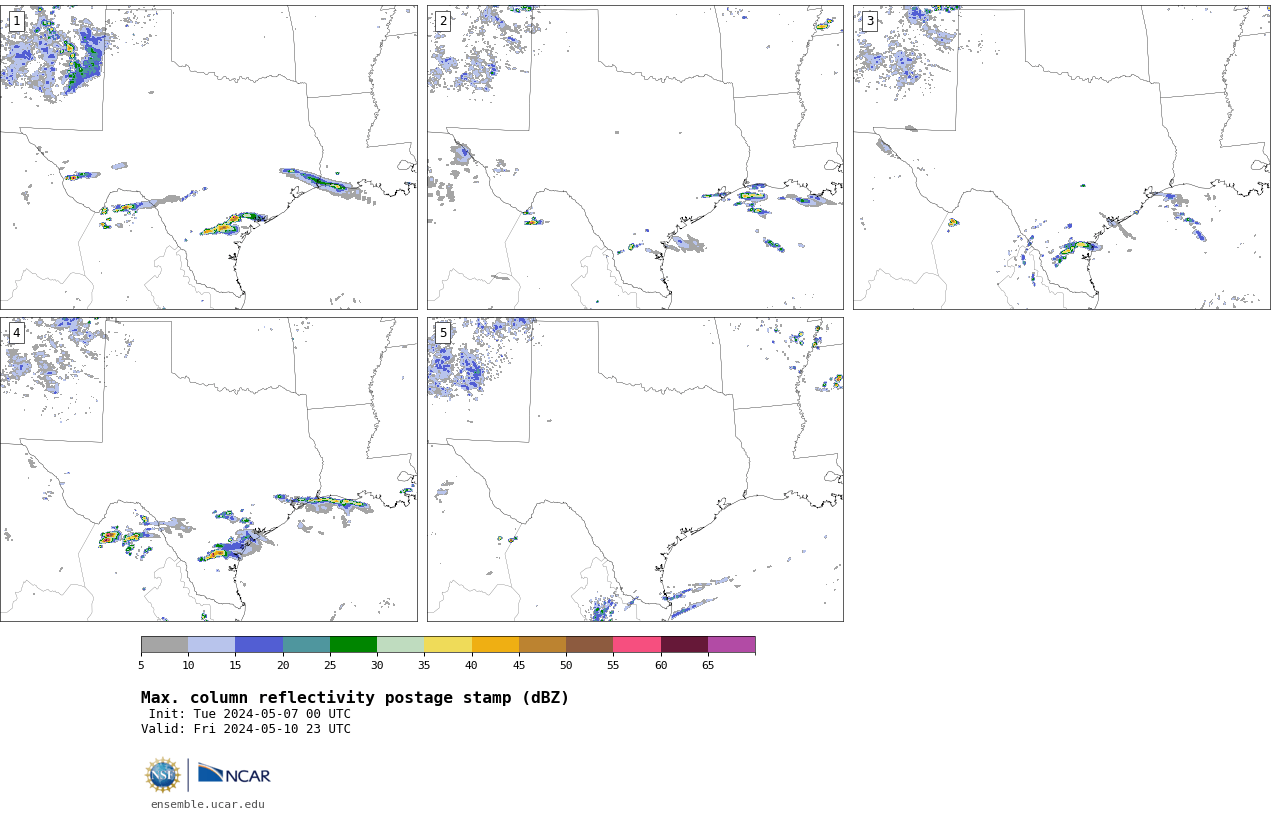The image size is (1280, 815).
Task: Click the panel label number 3
Action: [869, 21]
